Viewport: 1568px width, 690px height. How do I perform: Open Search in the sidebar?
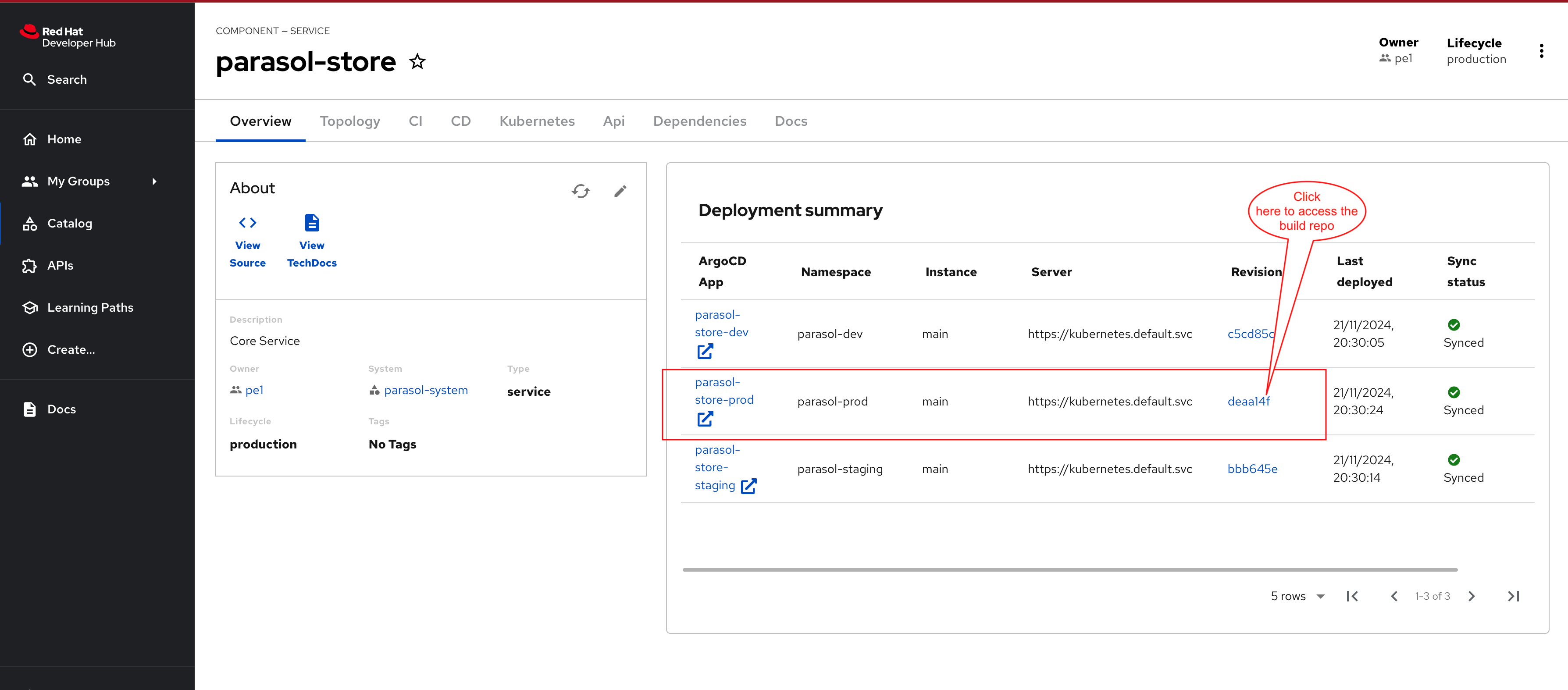click(x=55, y=80)
